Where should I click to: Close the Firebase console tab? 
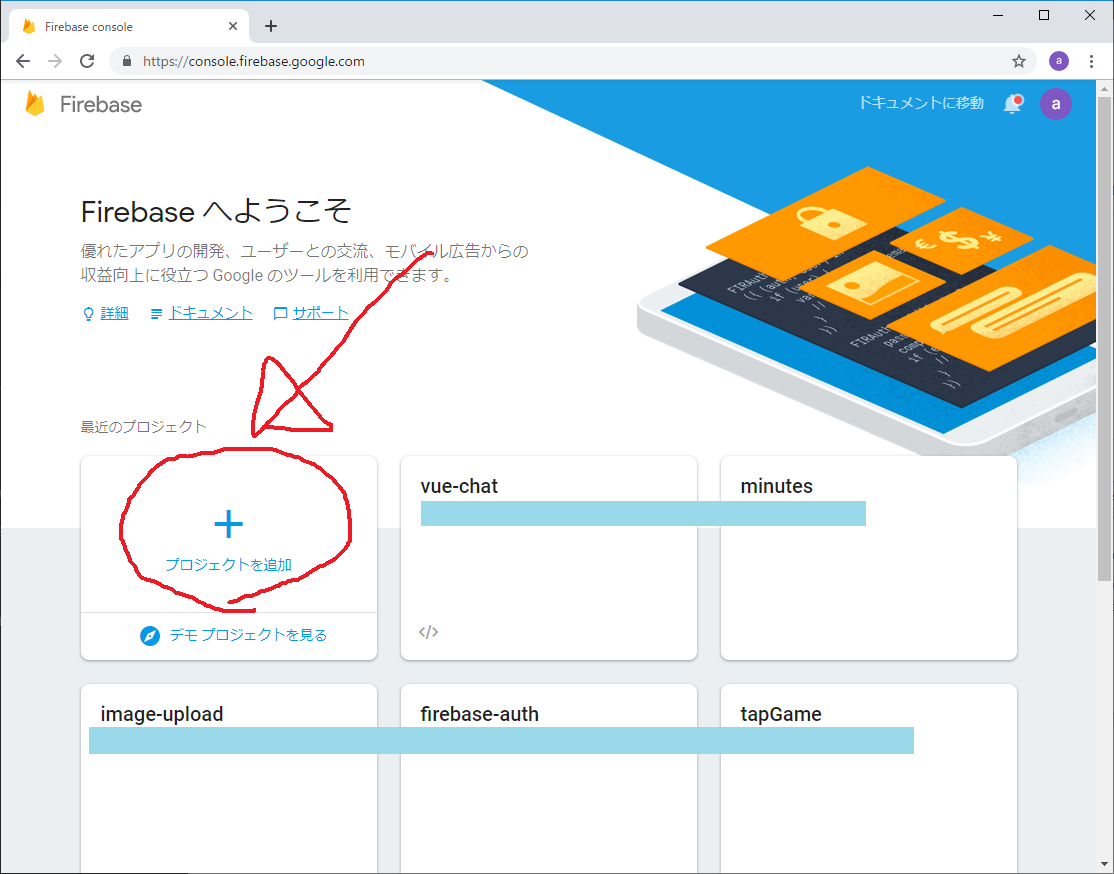[x=232, y=26]
